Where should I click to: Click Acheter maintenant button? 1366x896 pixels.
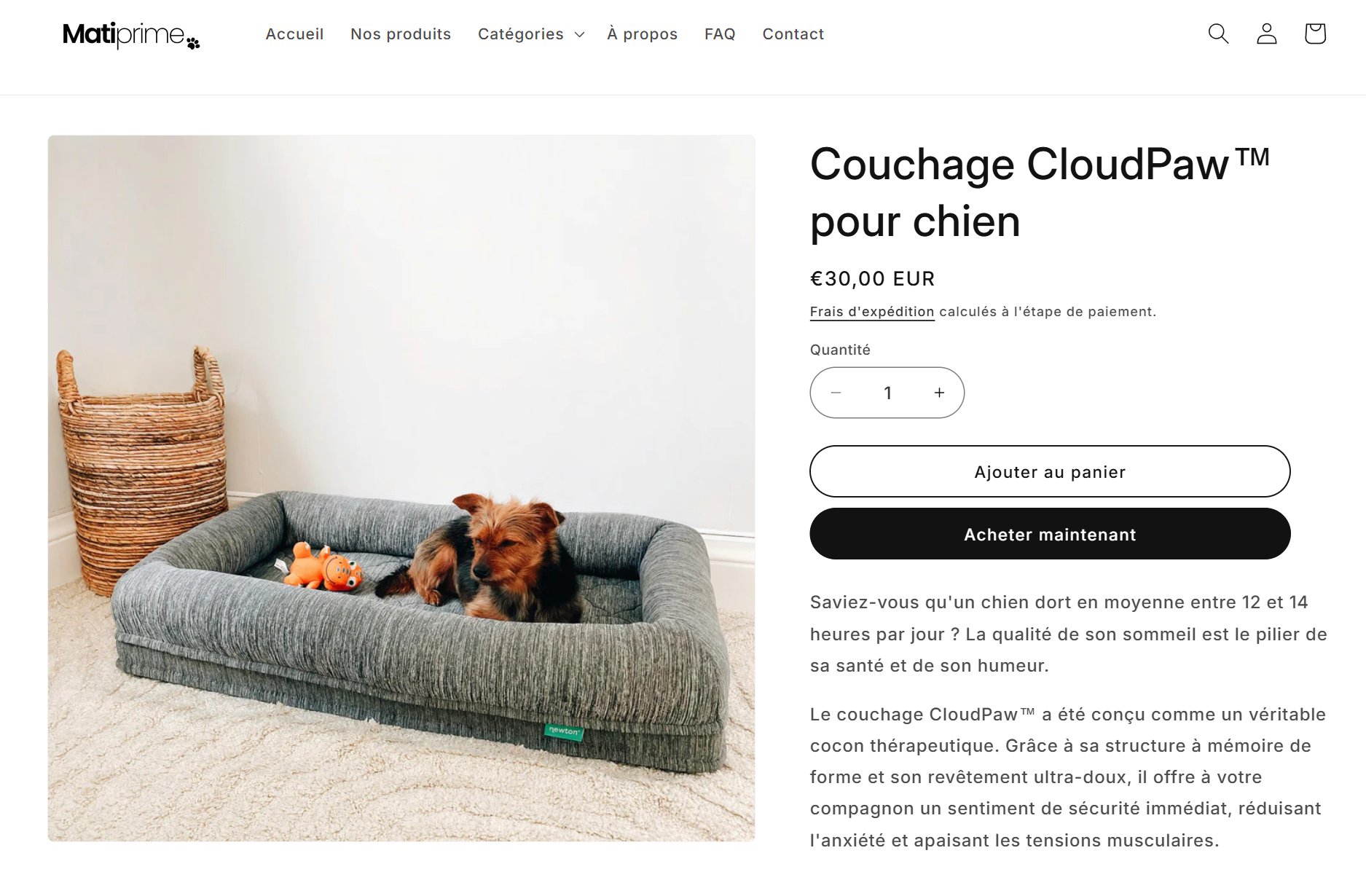pyautogui.click(x=1050, y=534)
